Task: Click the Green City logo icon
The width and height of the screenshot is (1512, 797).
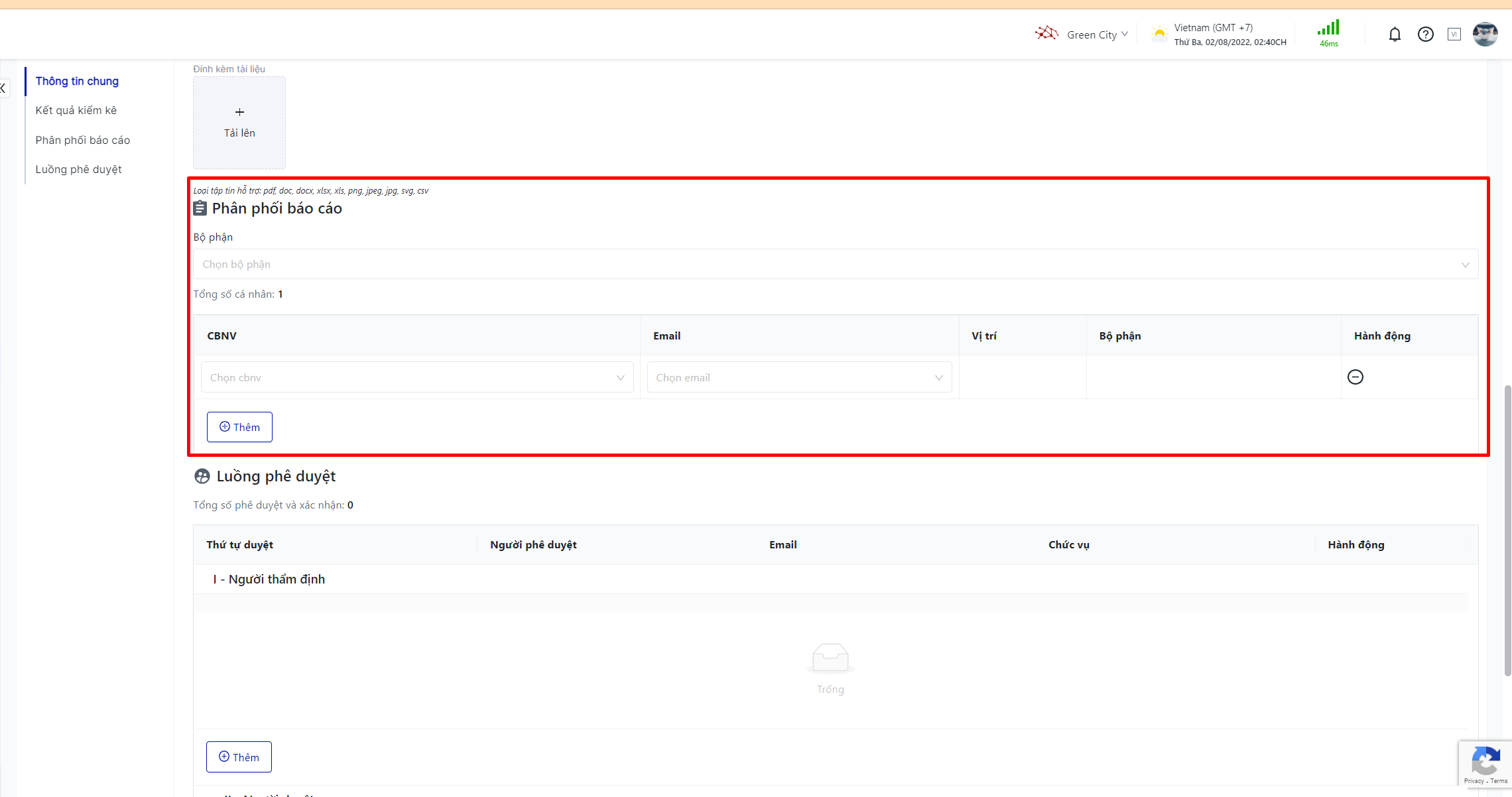Action: (x=1046, y=33)
